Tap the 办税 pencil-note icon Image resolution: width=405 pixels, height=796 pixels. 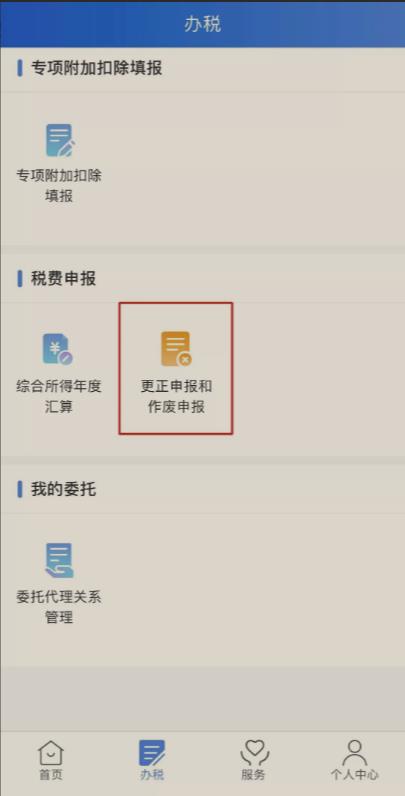click(x=152, y=753)
